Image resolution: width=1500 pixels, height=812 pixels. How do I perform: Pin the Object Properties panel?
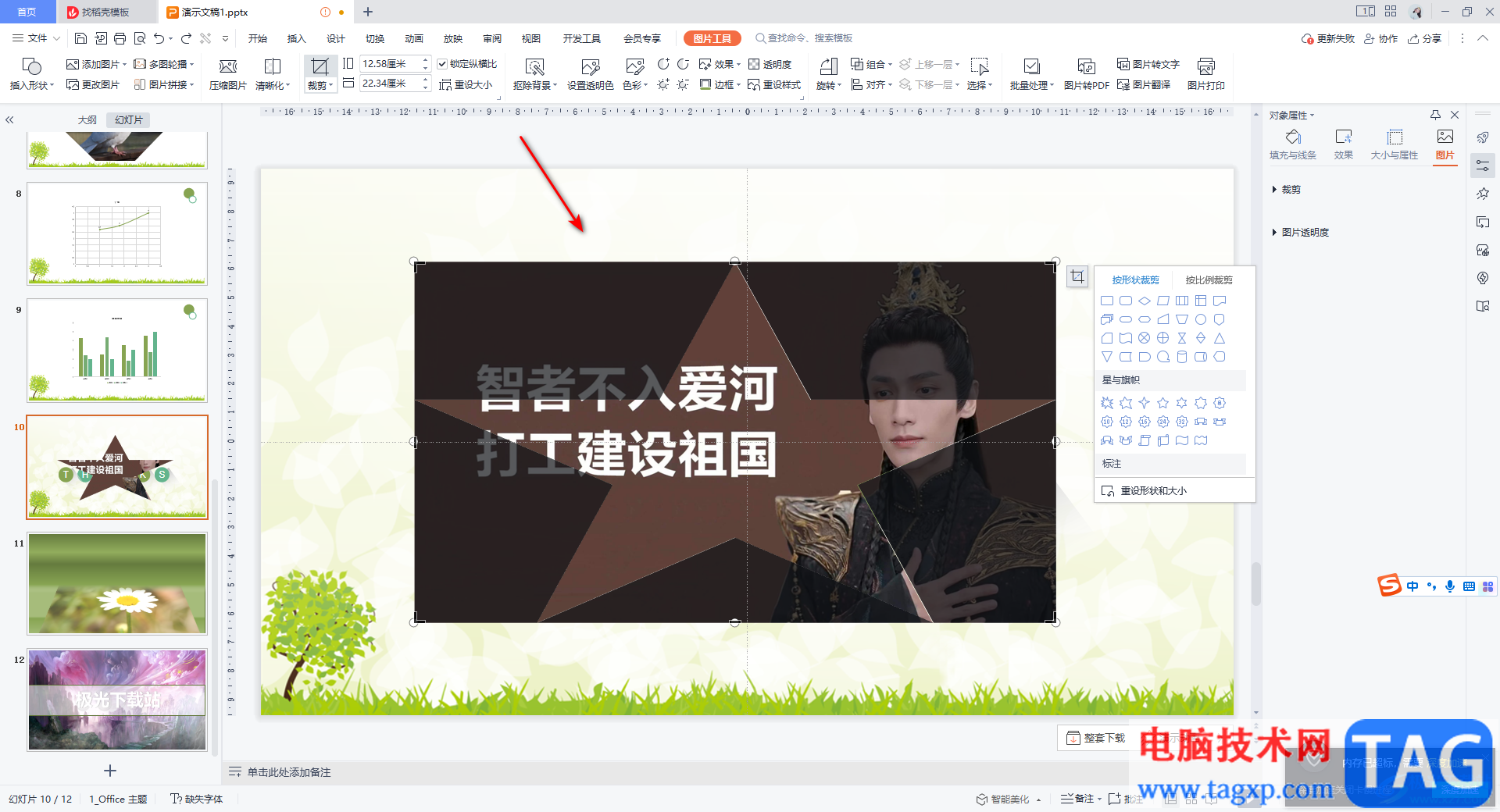1435,115
